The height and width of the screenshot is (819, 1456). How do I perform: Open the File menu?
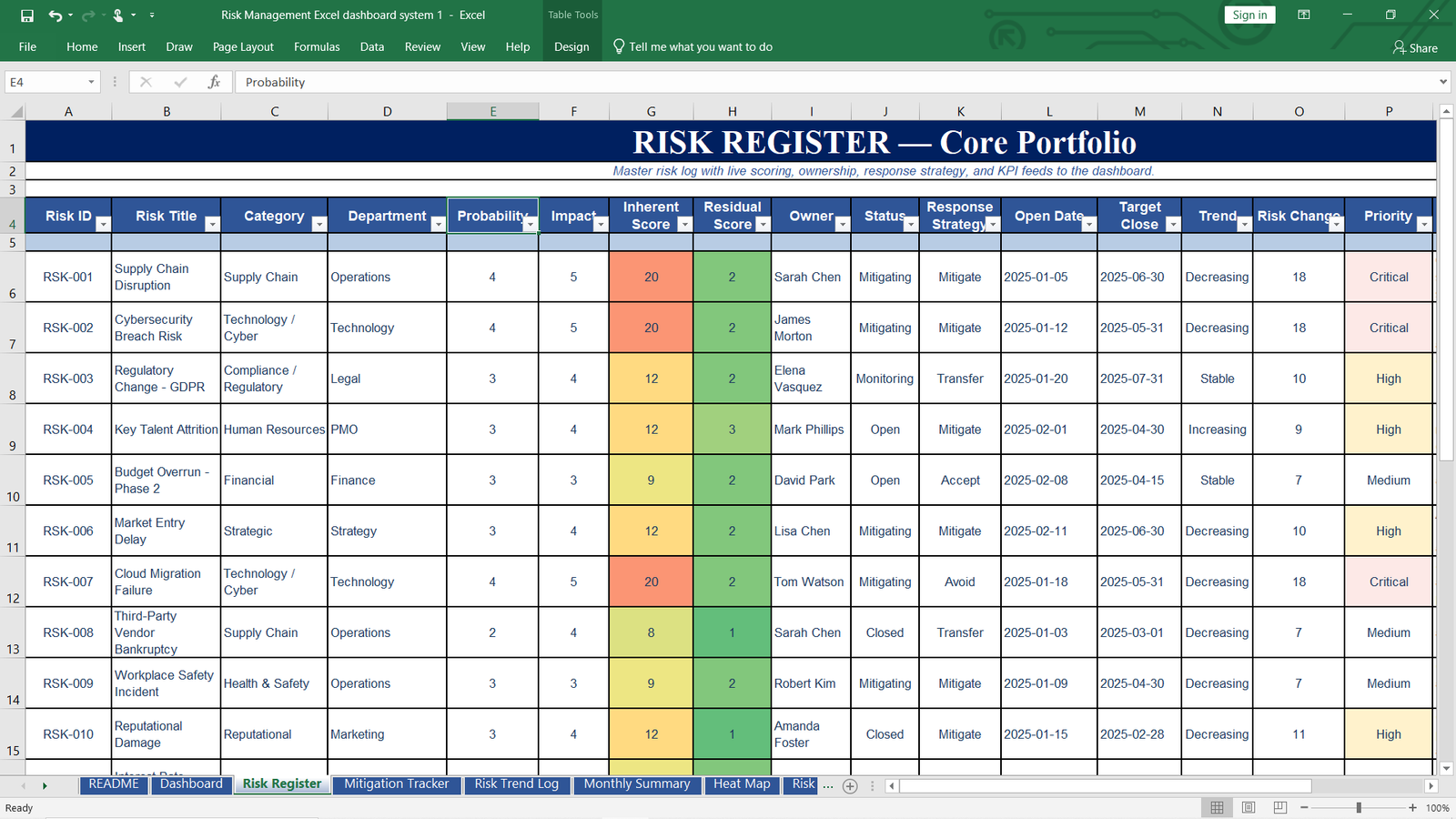tap(27, 47)
